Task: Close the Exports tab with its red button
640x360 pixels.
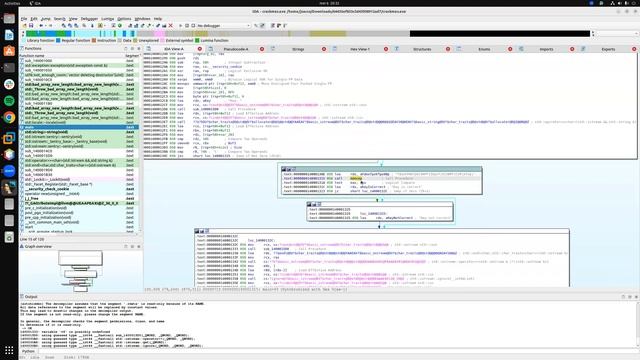Action: (x=634, y=49)
